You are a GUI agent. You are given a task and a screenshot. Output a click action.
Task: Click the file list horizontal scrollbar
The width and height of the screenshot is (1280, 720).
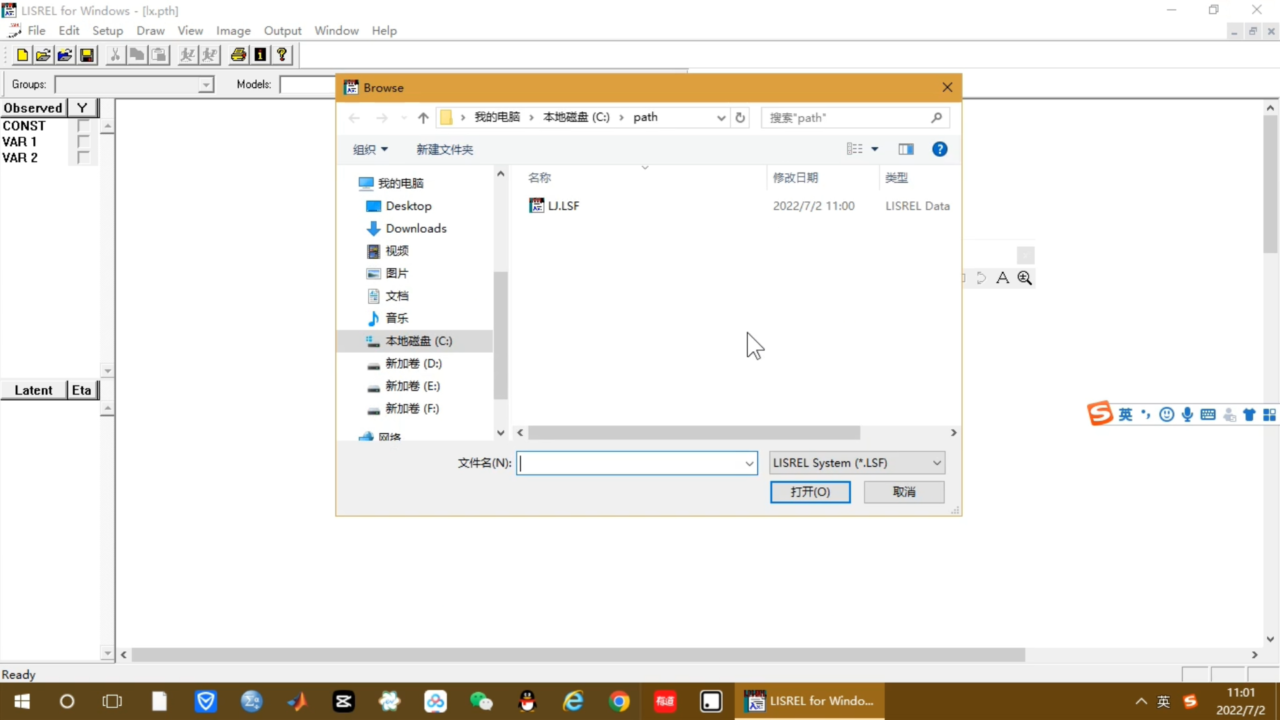click(694, 433)
